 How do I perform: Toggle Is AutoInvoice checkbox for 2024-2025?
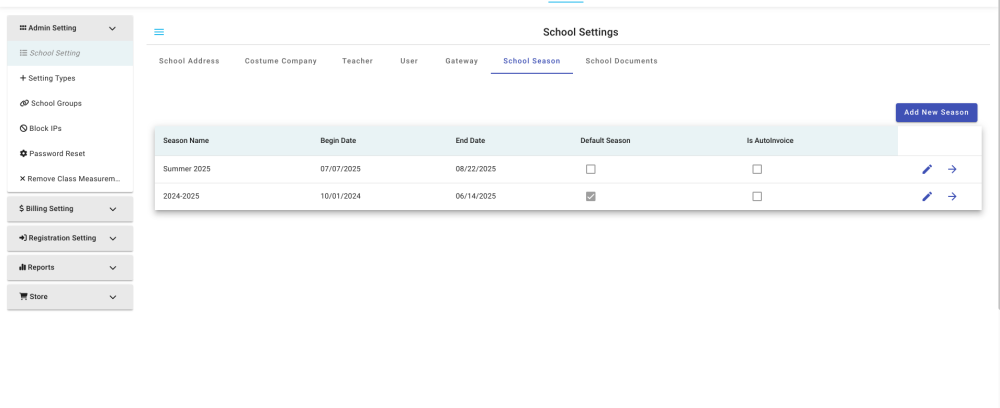[x=757, y=196]
